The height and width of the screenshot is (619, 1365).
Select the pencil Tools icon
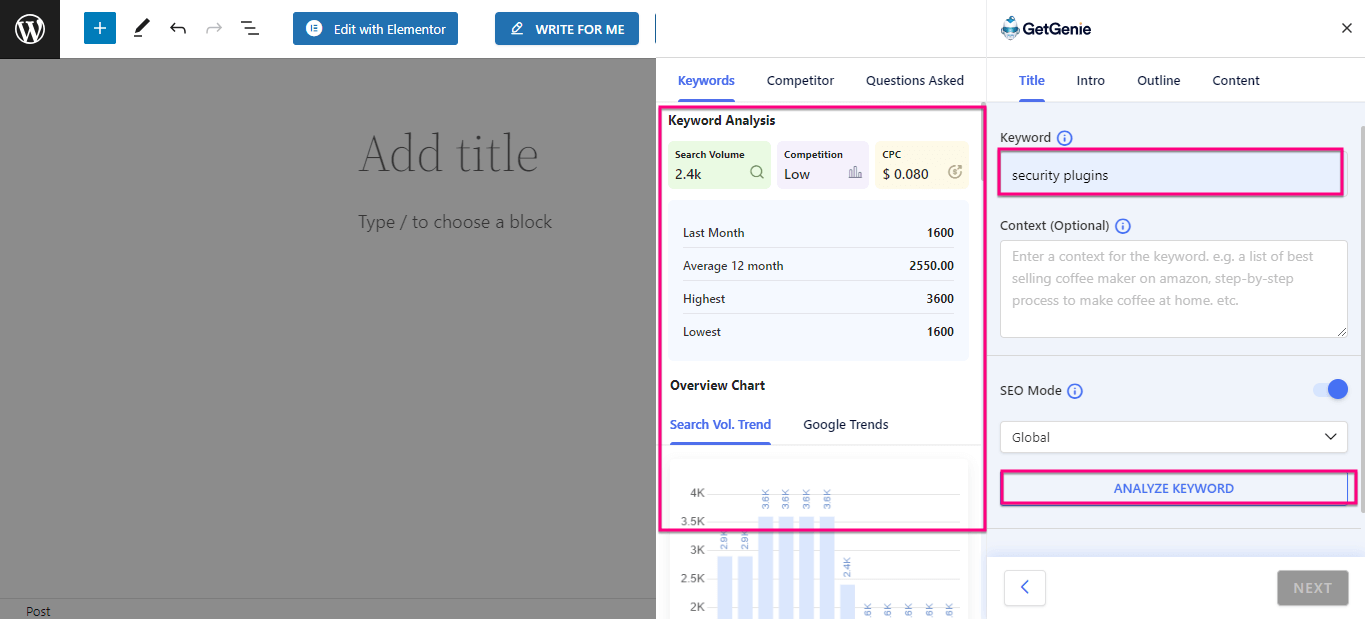141,28
